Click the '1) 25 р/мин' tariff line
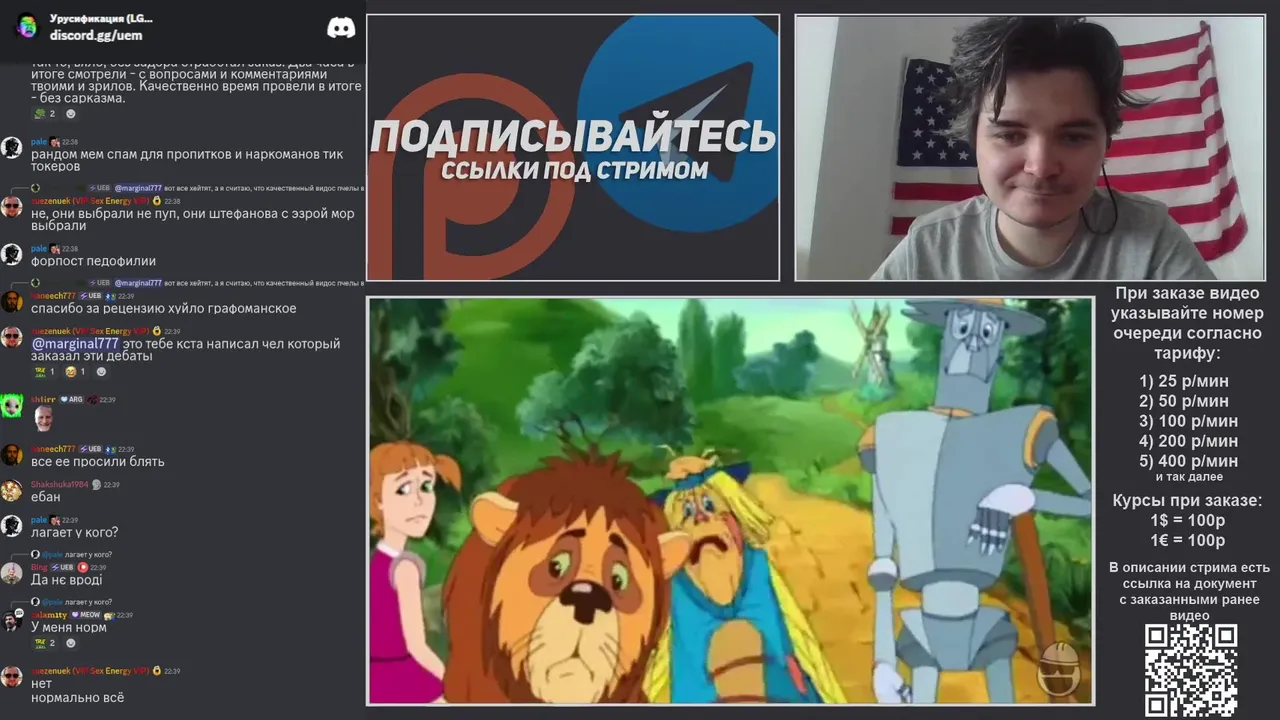The image size is (1280, 720). pos(1184,381)
